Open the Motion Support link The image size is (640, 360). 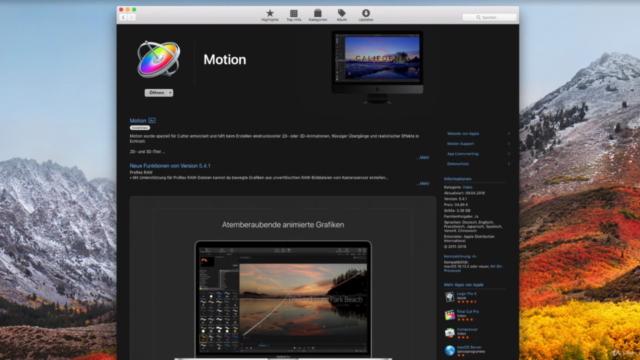(x=460, y=144)
